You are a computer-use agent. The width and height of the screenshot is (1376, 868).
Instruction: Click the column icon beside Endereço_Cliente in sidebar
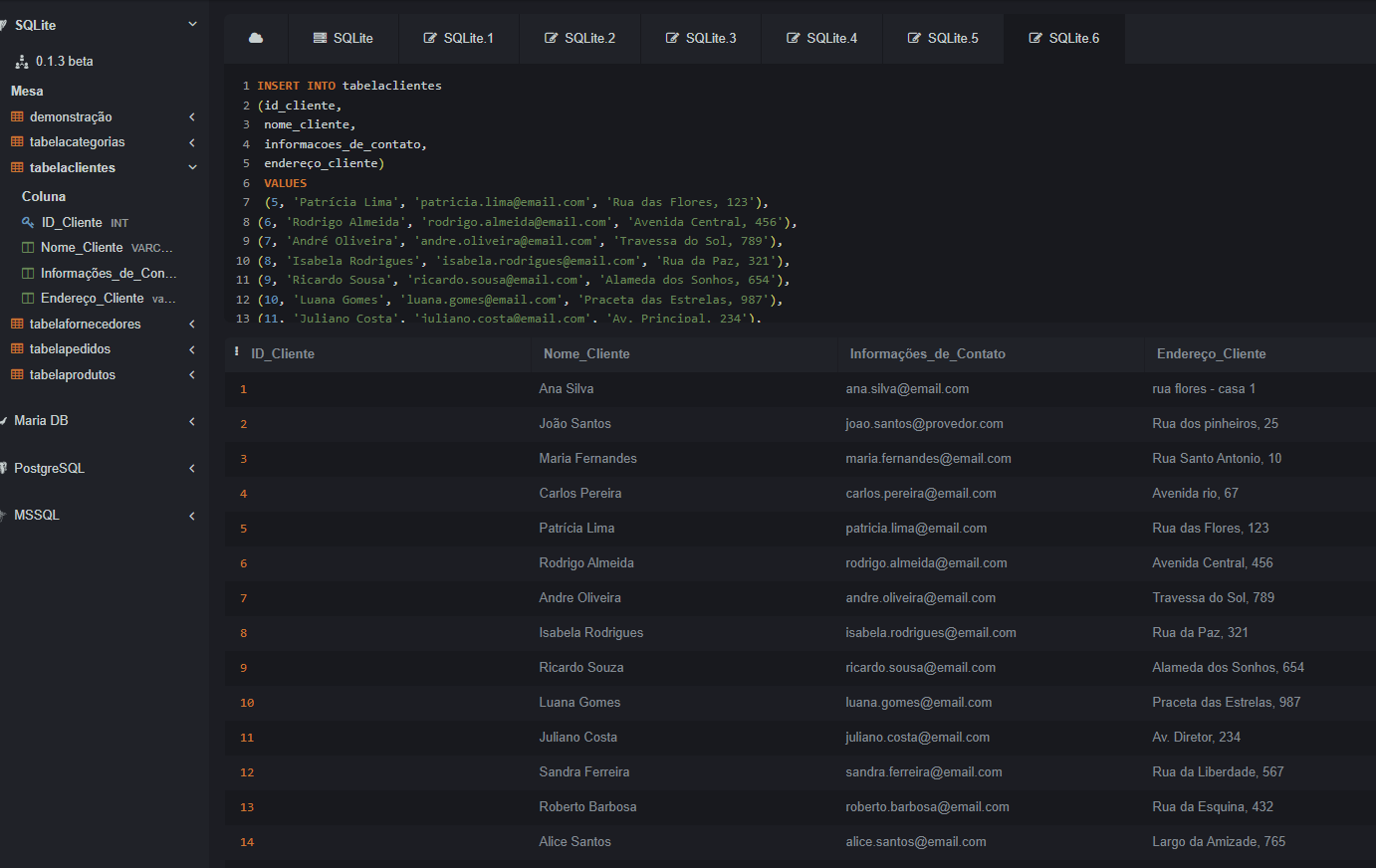click(x=28, y=299)
